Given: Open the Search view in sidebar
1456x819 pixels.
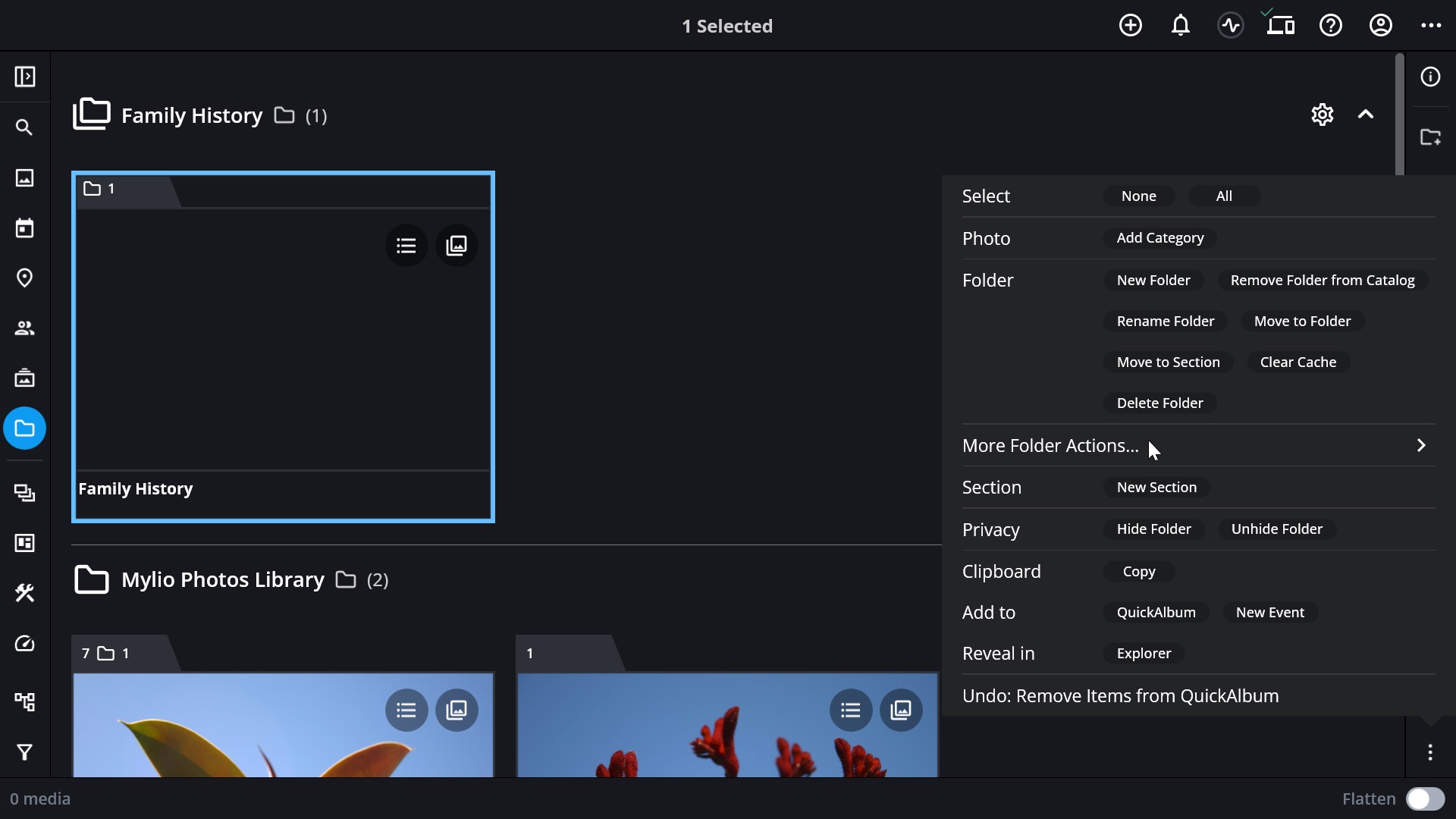Looking at the screenshot, I should [x=25, y=127].
